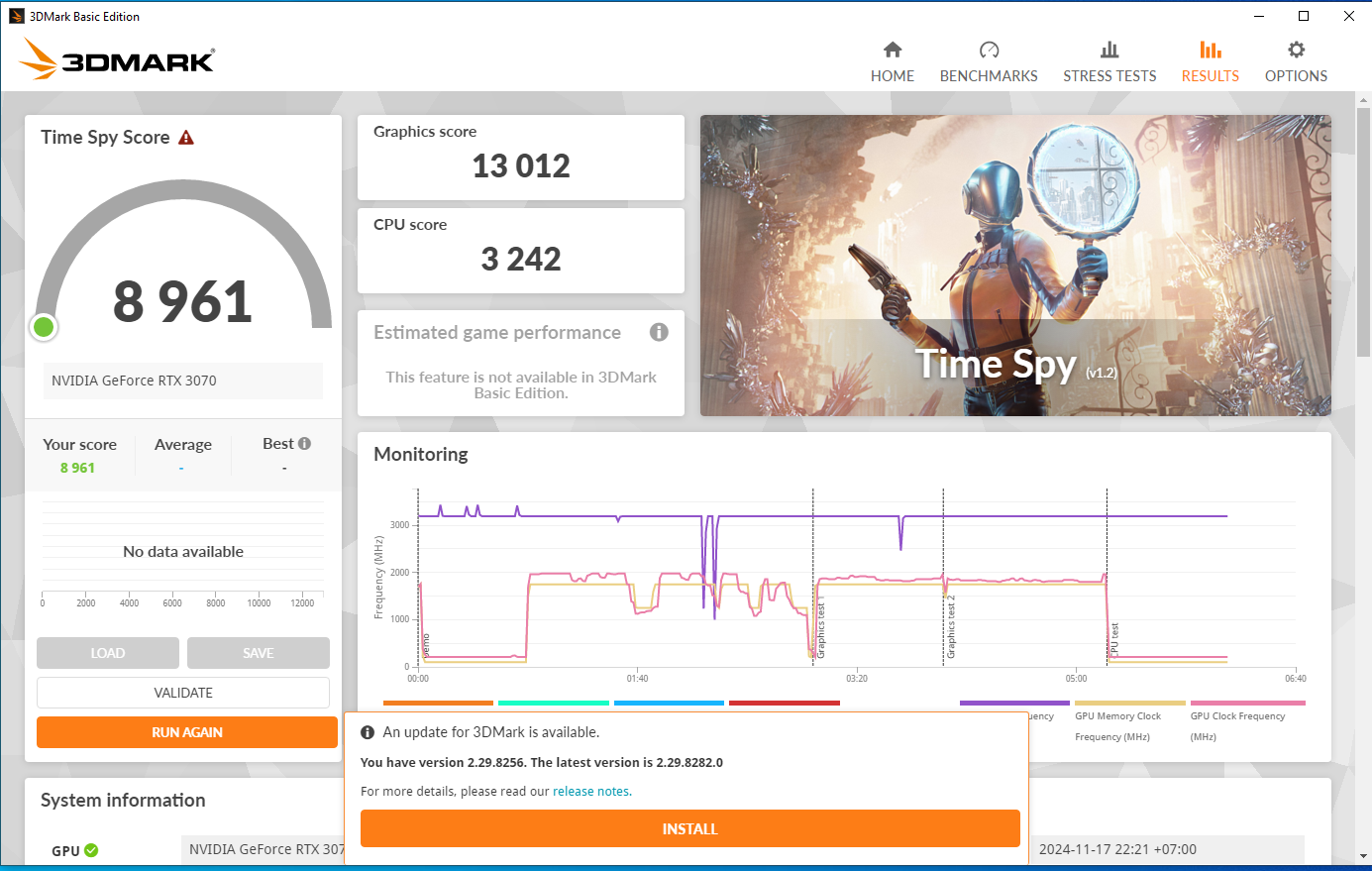
Task: Open the Options gear icon
Action: point(1295,56)
